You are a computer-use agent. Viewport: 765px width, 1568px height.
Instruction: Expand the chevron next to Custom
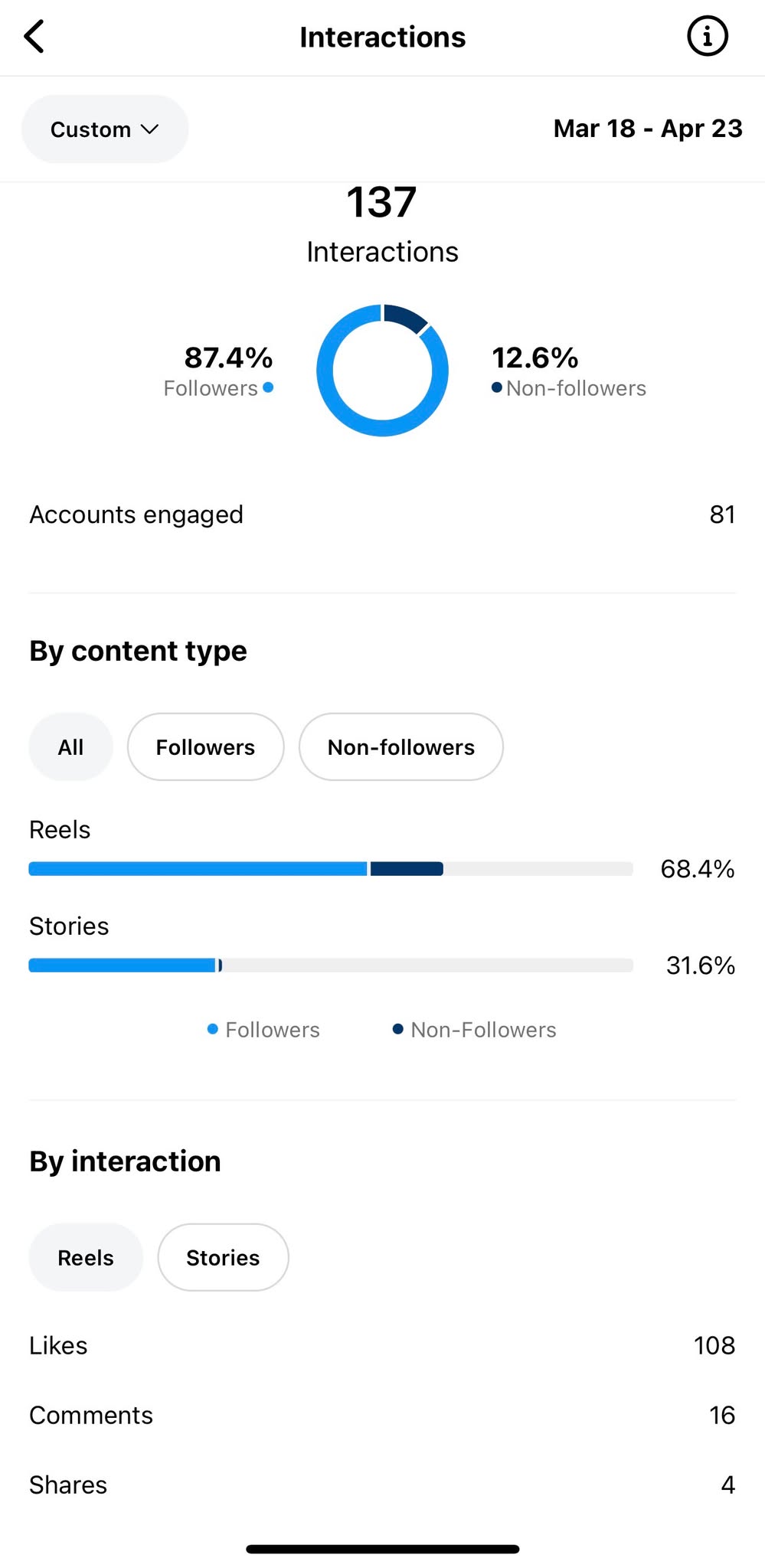(150, 129)
